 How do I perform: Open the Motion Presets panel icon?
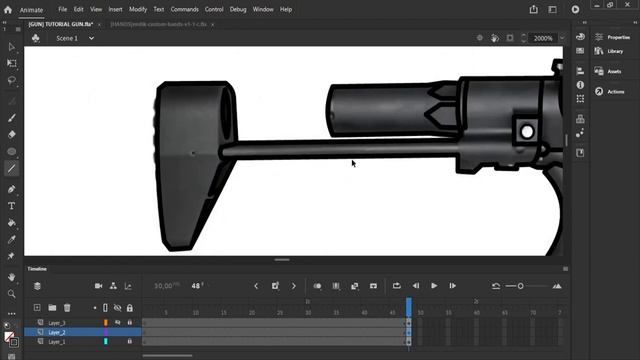tap(580, 133)
